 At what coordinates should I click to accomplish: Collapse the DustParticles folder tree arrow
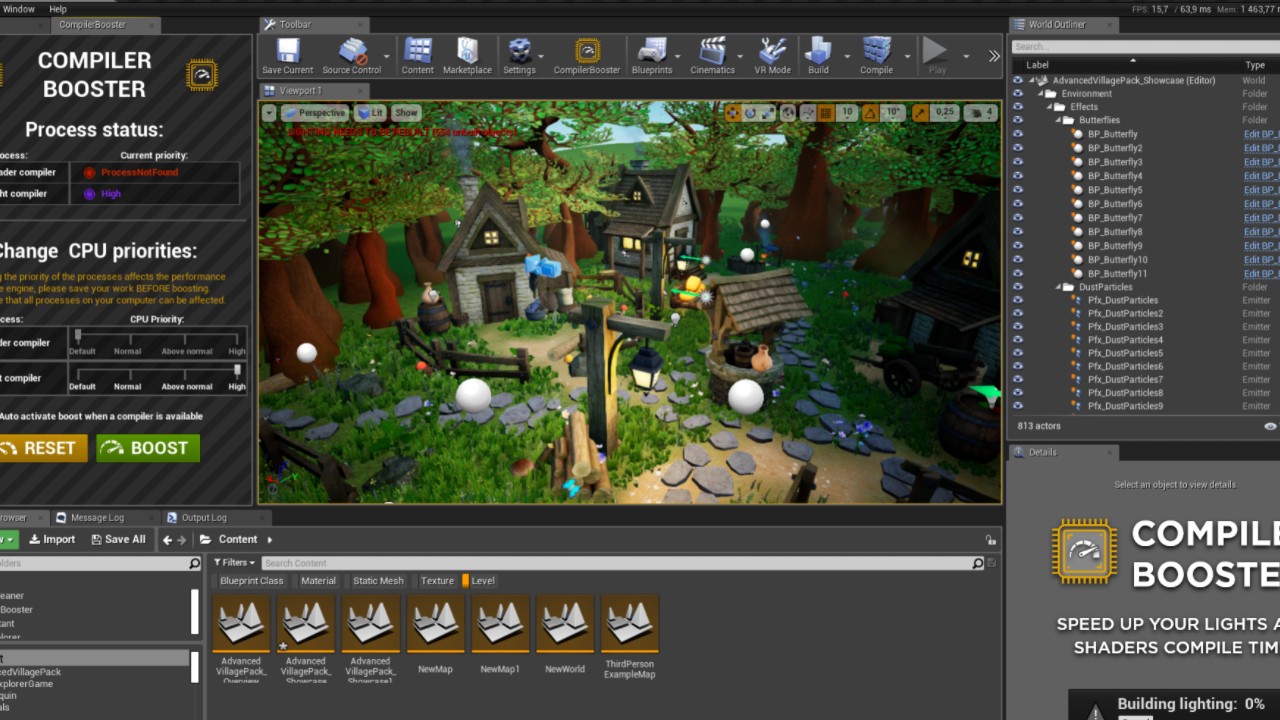tap(1058, 287)
